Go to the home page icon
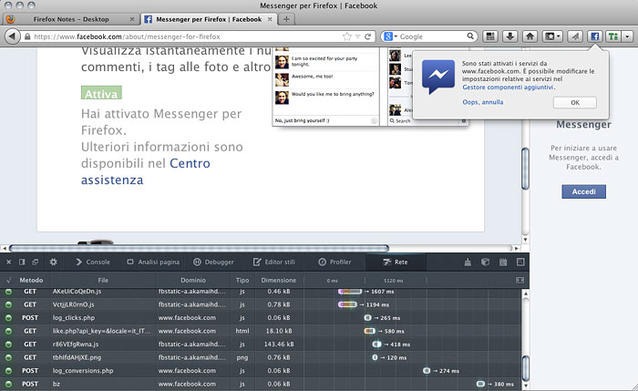The image size is (638, 391). coord(530,37)
